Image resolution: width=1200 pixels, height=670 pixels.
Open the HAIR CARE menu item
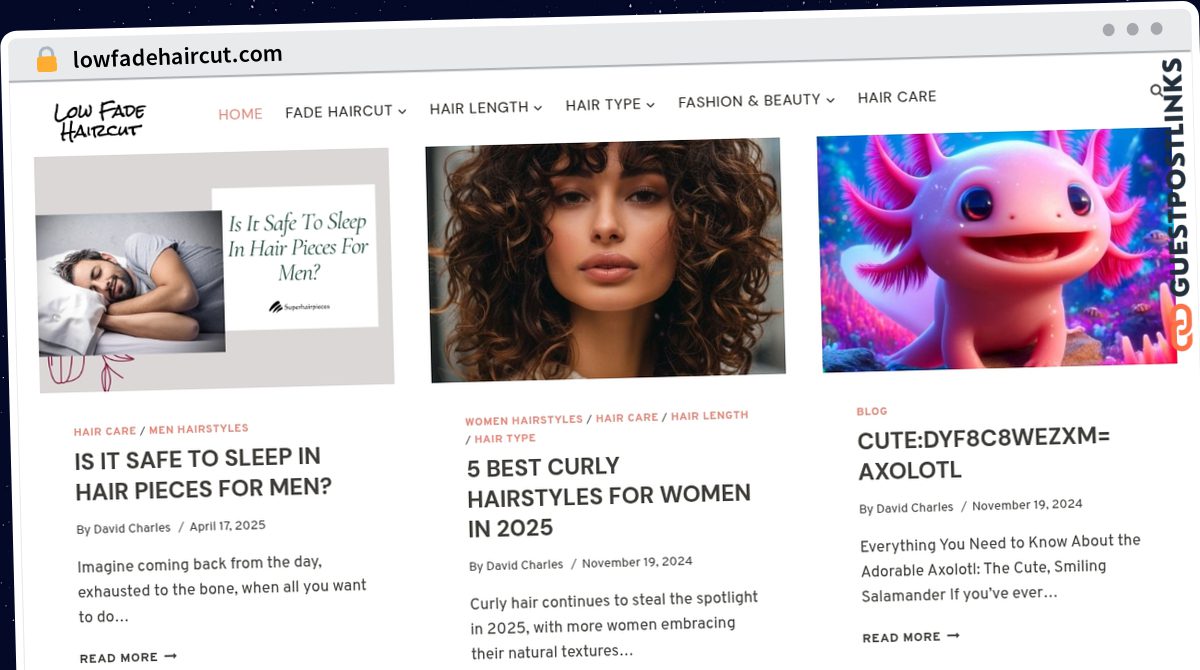click(897, 97)
